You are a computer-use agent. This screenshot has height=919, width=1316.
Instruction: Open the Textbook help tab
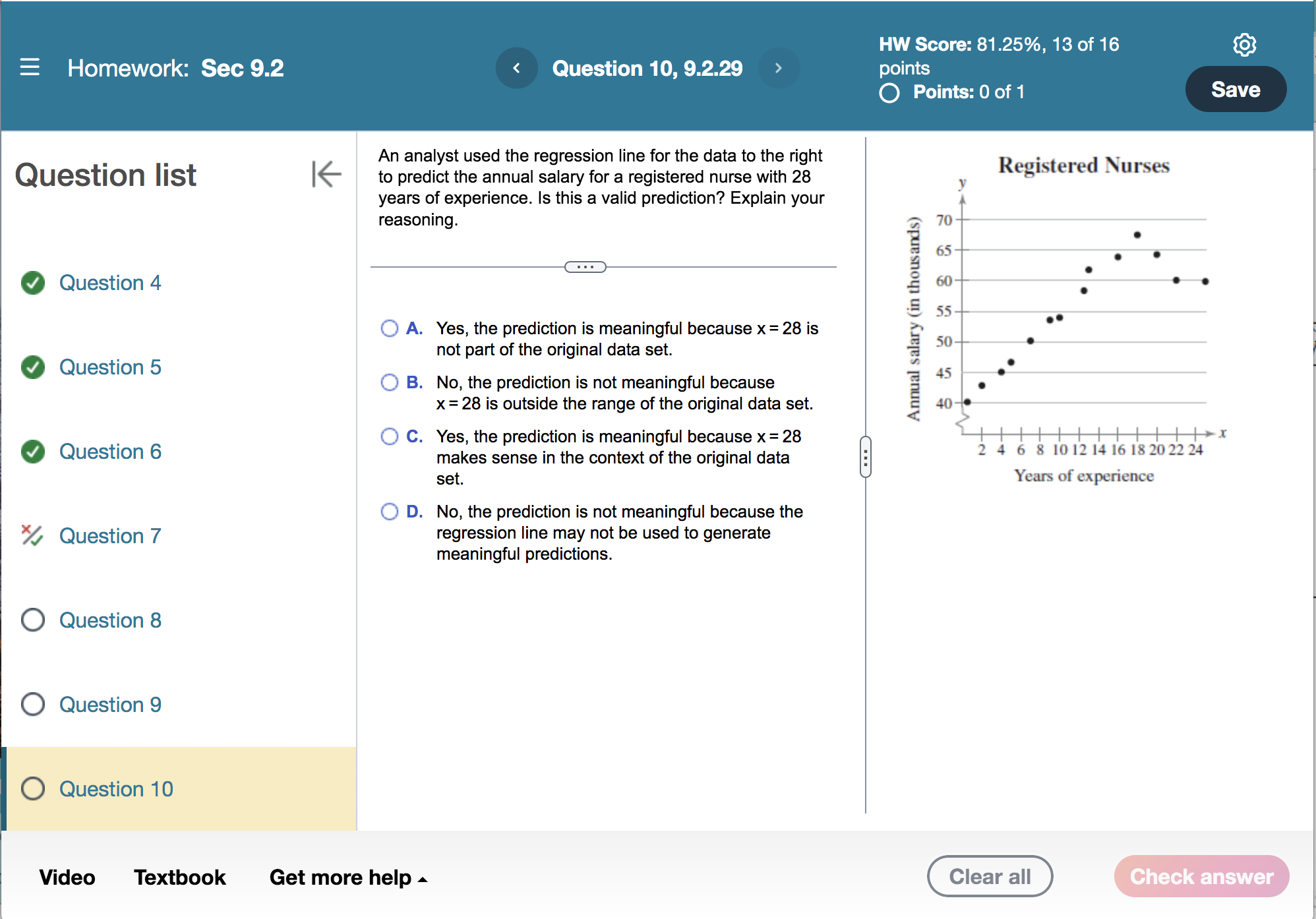pos(180,877)
